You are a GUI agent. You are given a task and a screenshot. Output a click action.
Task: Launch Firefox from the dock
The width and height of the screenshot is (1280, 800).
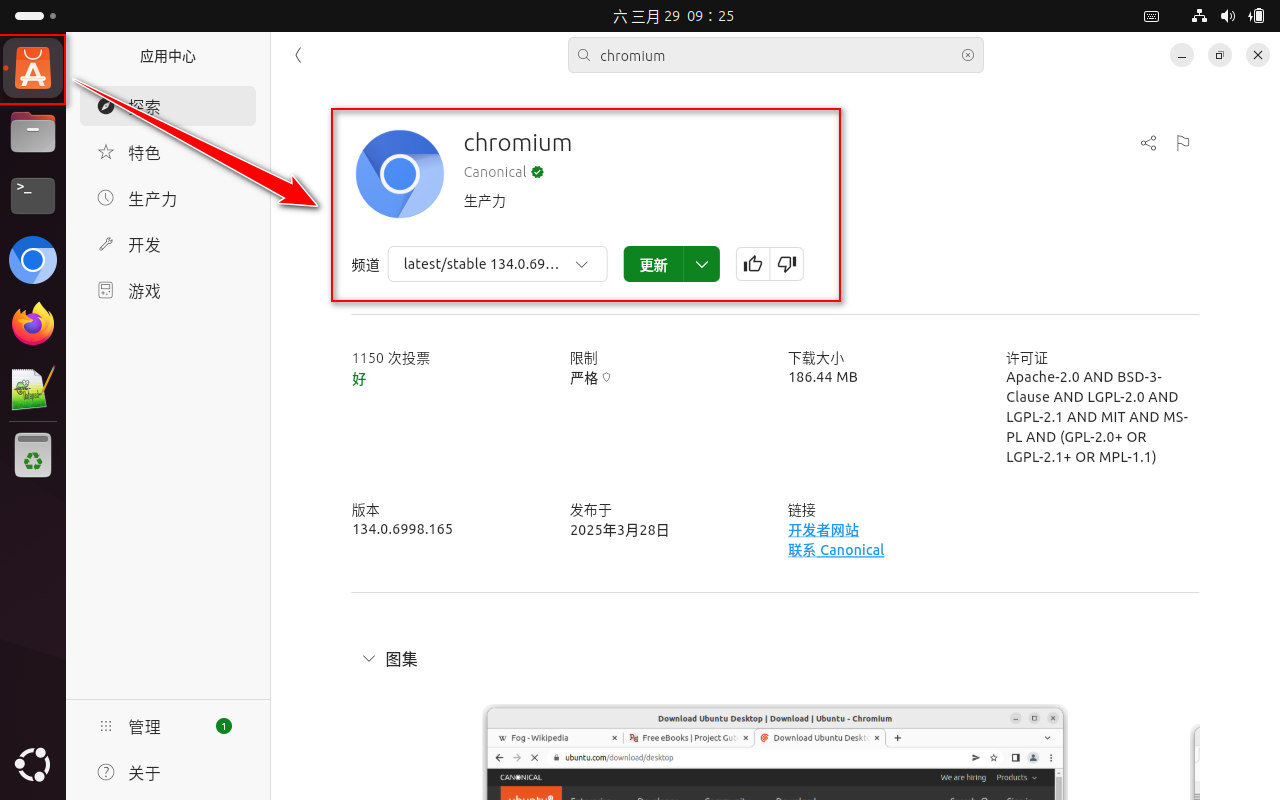click(x=33, y=324)
